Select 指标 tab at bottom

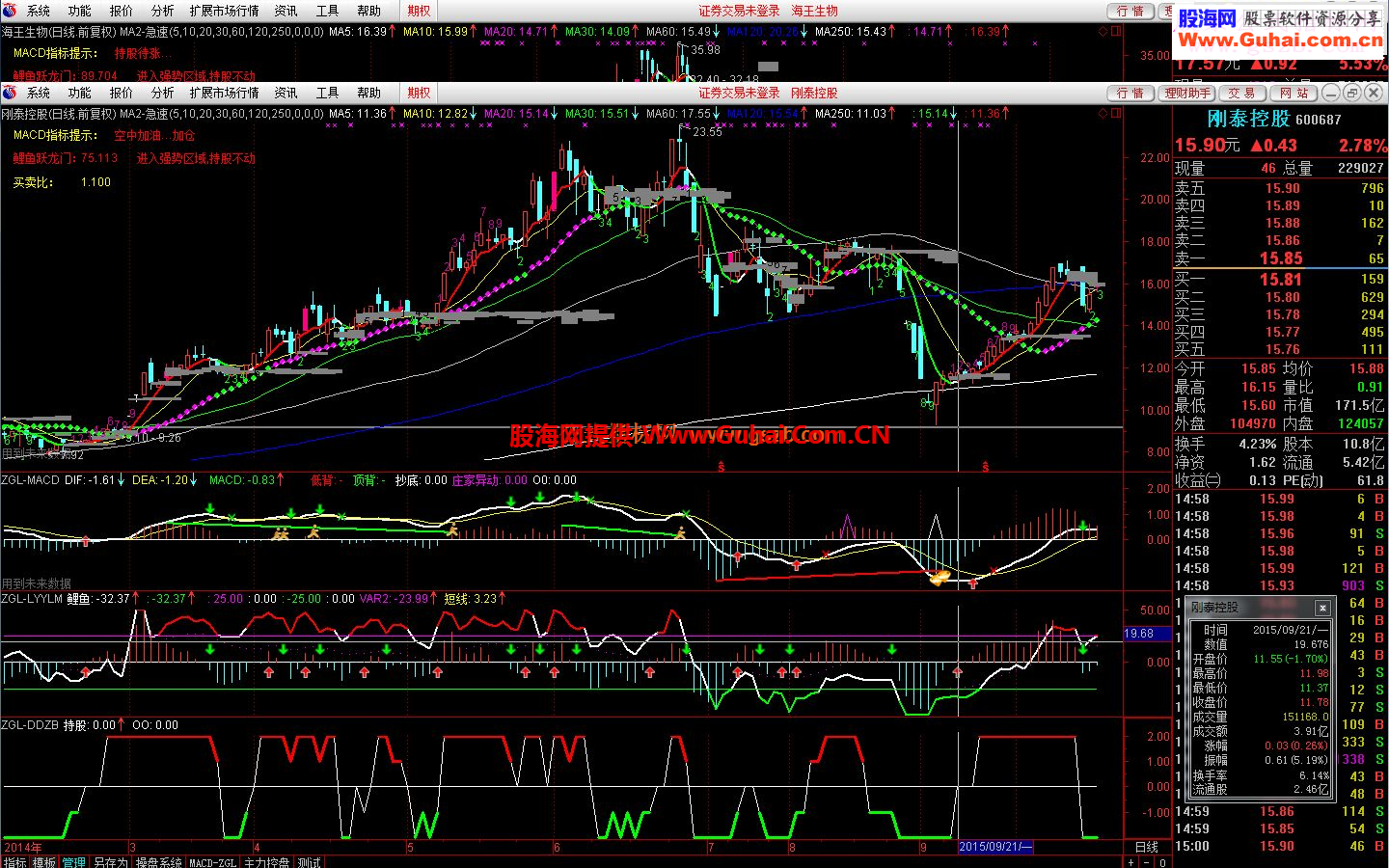[x=15, y=862]
